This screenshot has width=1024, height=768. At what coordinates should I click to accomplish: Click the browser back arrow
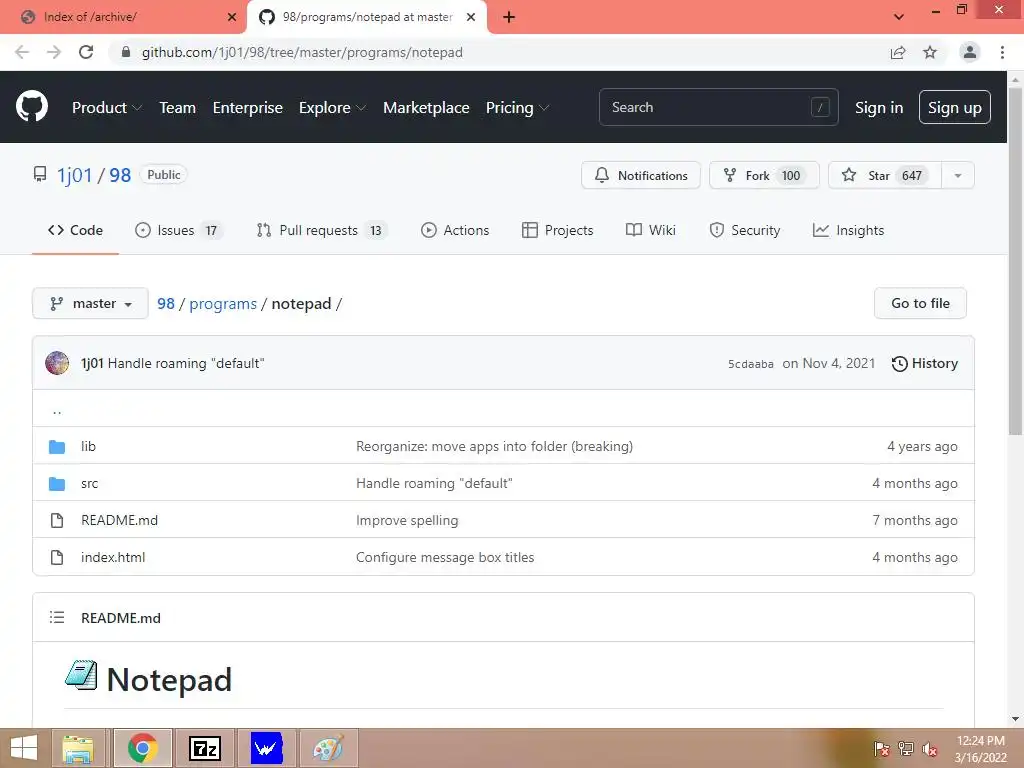(22, 52)
